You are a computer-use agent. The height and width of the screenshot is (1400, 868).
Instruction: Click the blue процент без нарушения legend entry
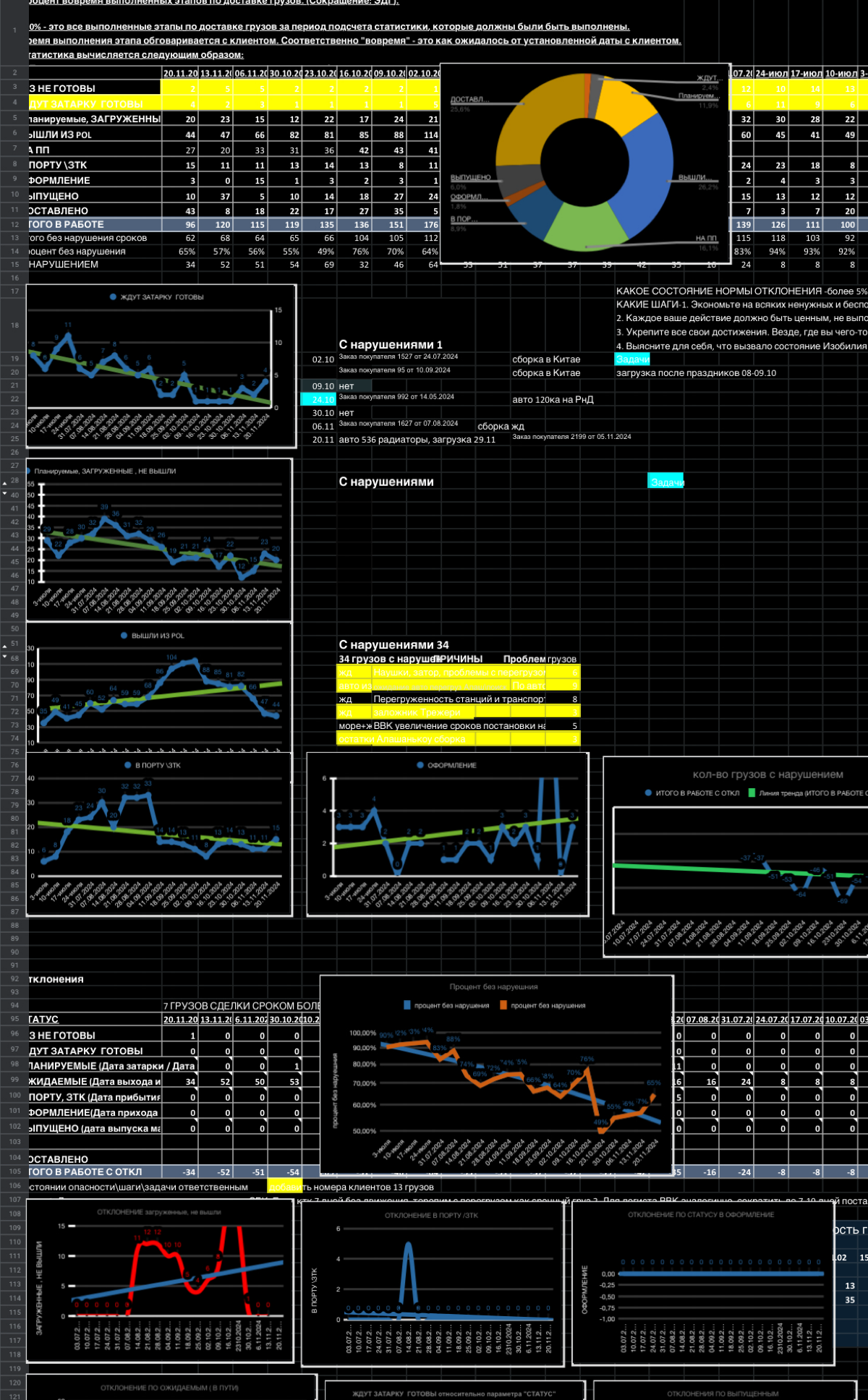pyautogui.click(x=446, y=1006)
